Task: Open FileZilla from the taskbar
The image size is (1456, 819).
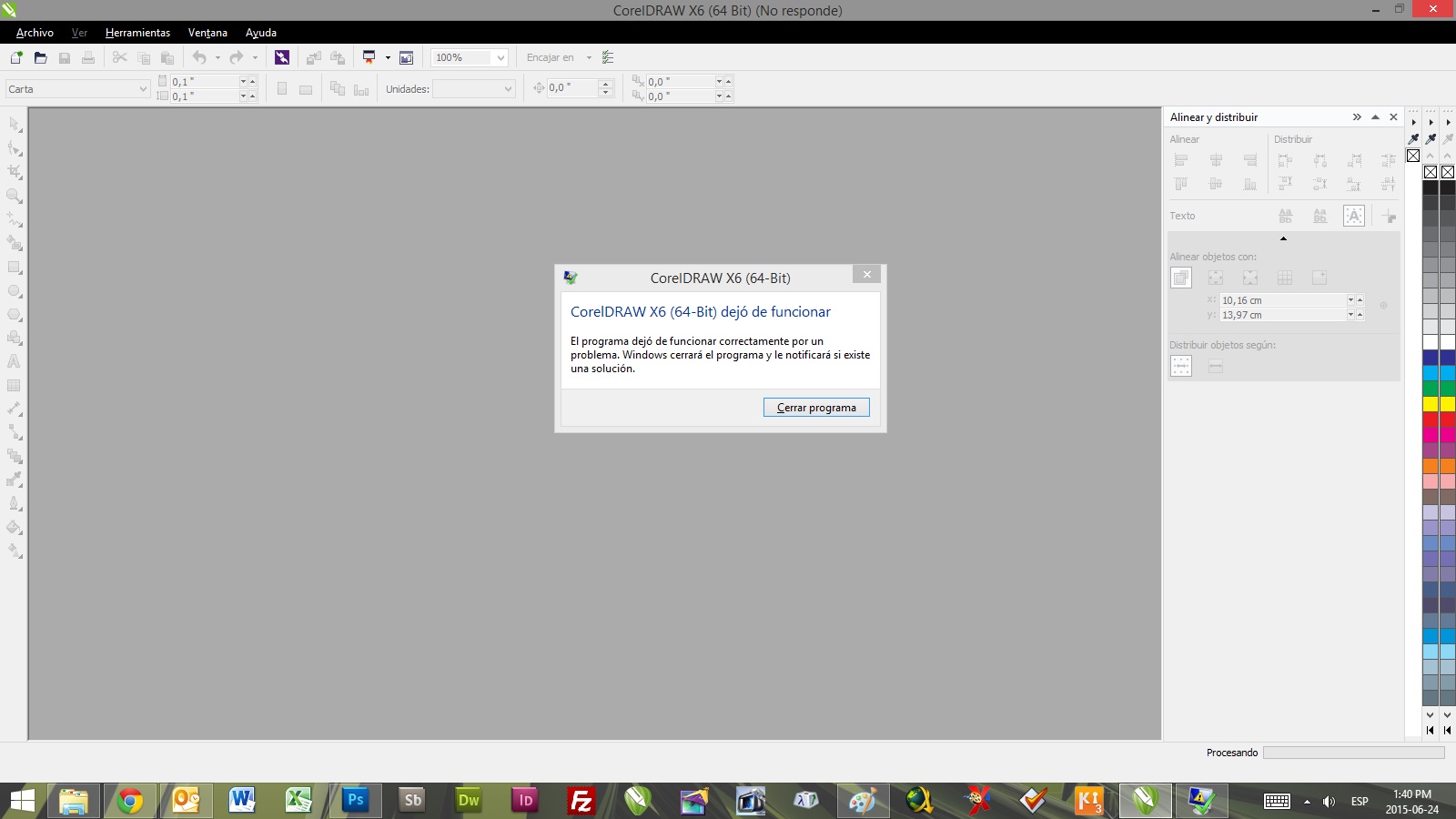Action: tap(581, 800)
